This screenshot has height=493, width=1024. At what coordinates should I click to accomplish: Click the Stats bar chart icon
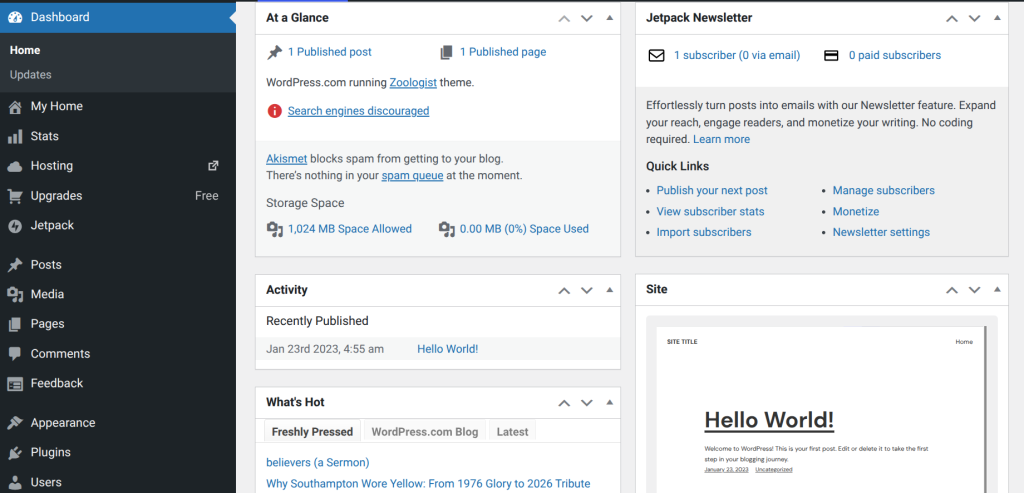click(x=15, y=136)
